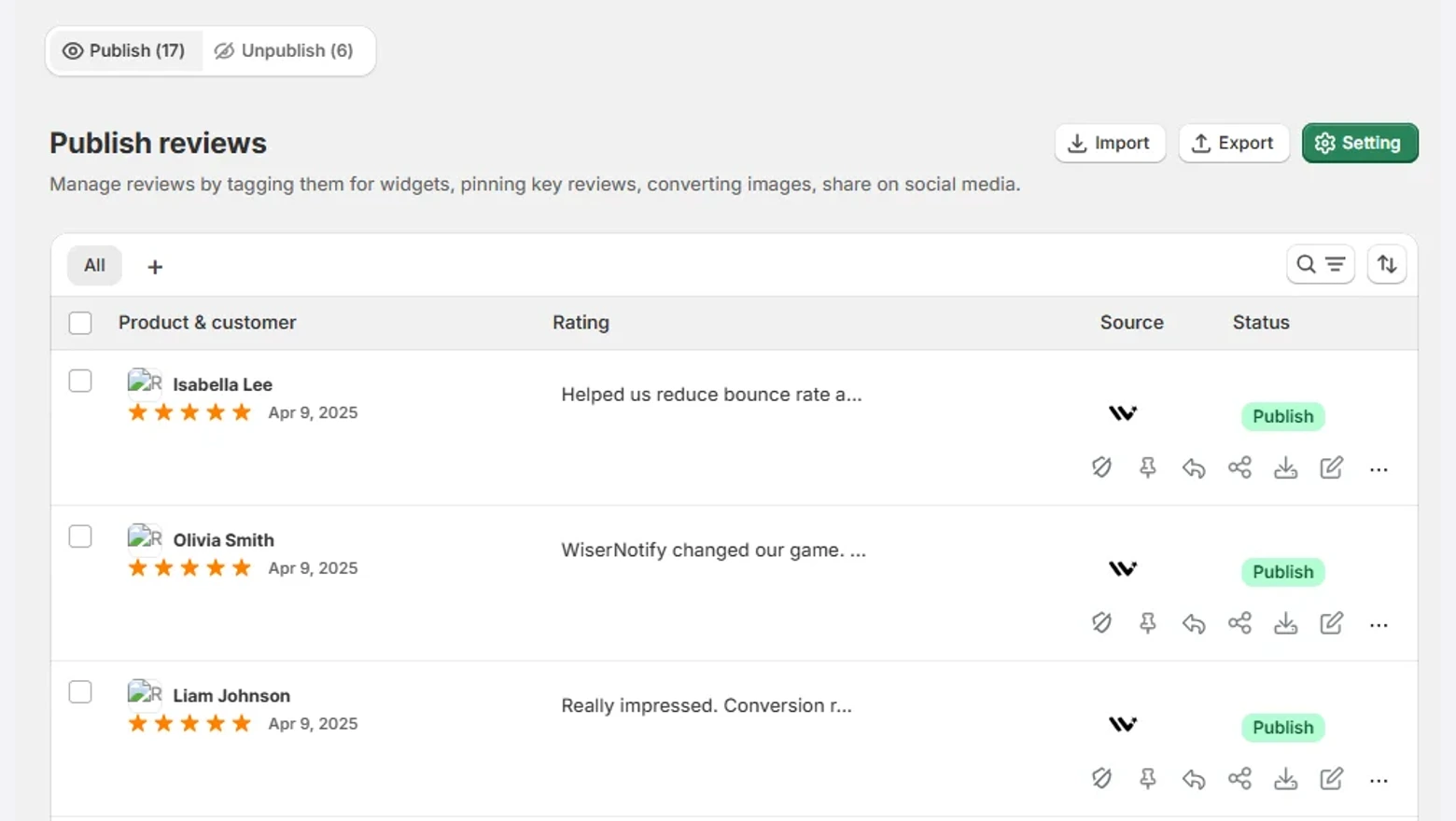Pin Isabella Lee's review
The image size is (1456, 821).
tap(1148, 467)
